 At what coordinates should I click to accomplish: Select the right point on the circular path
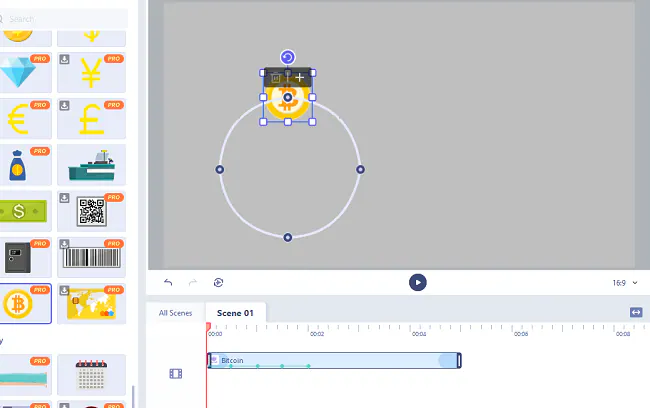click(360, 170)
